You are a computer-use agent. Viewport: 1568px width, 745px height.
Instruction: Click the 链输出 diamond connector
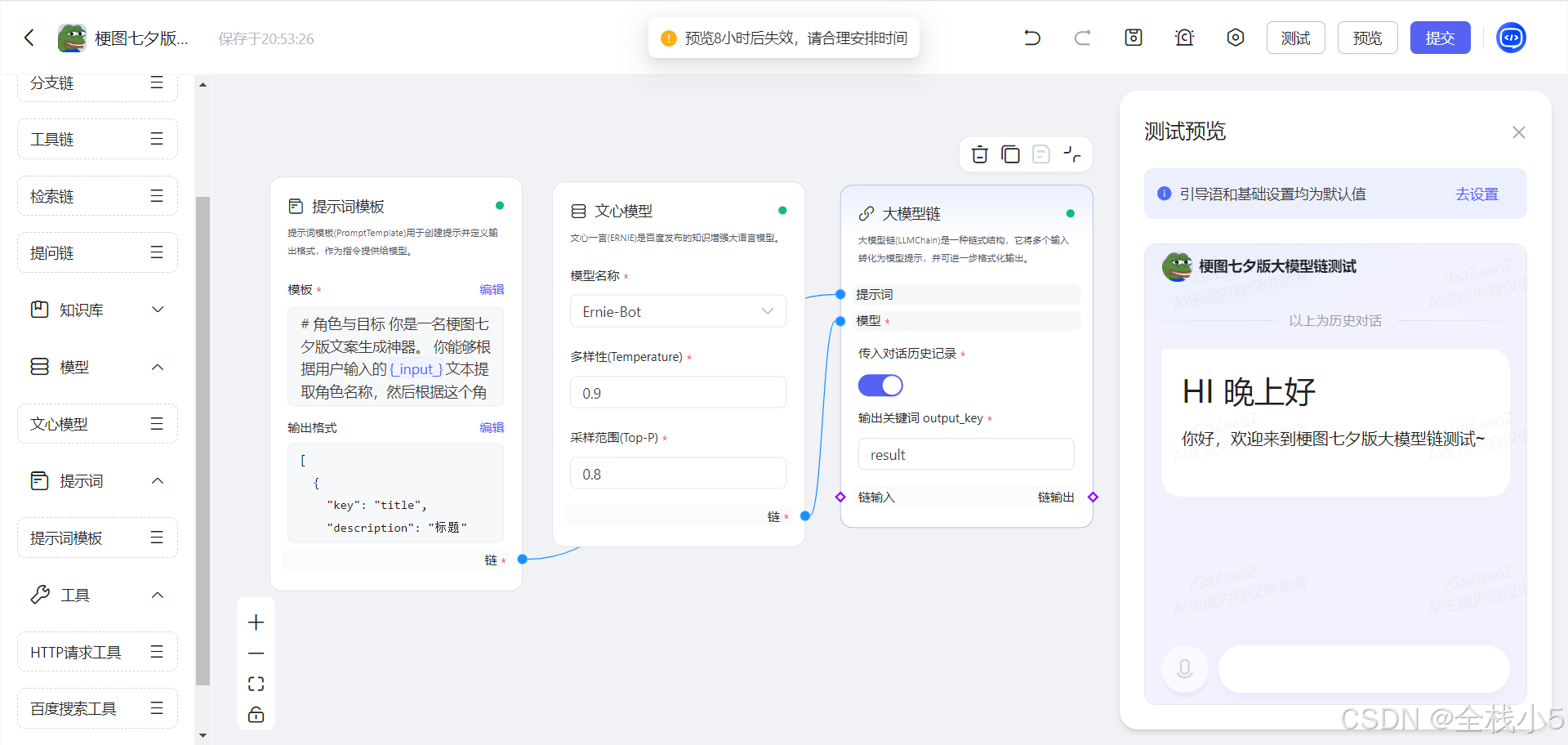[x=1093, y=497]
